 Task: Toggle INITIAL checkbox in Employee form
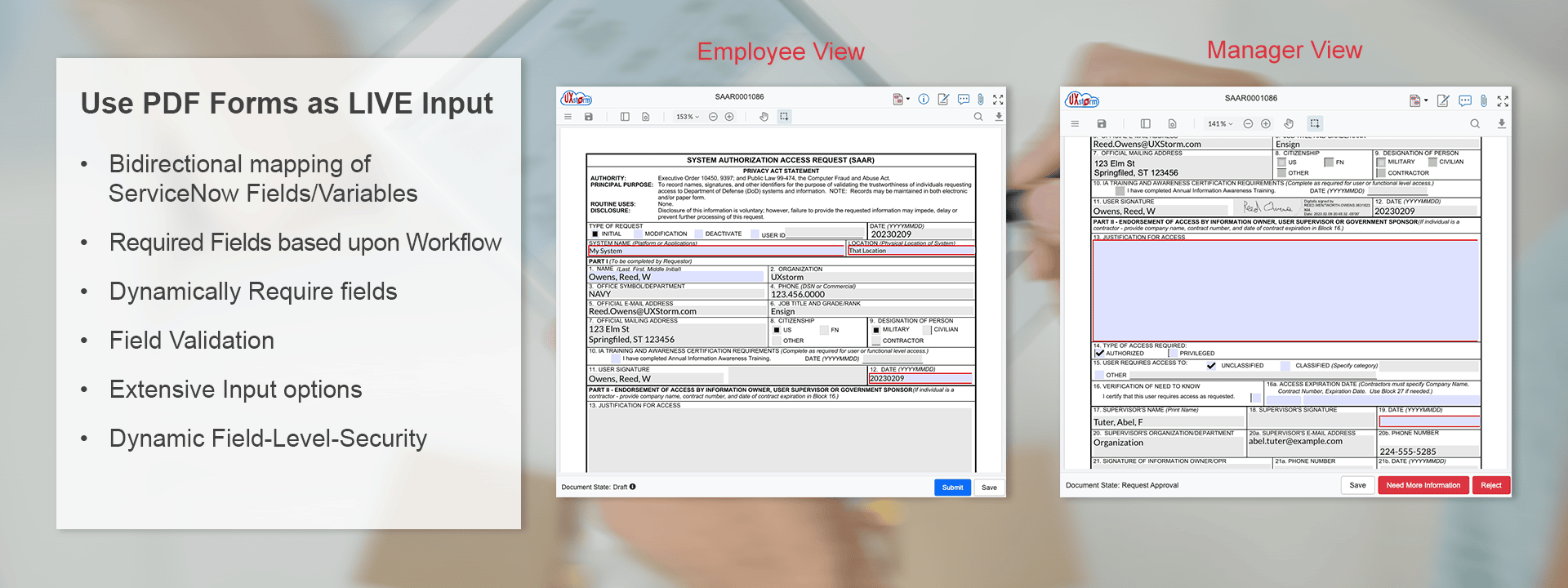coord(595,234)
